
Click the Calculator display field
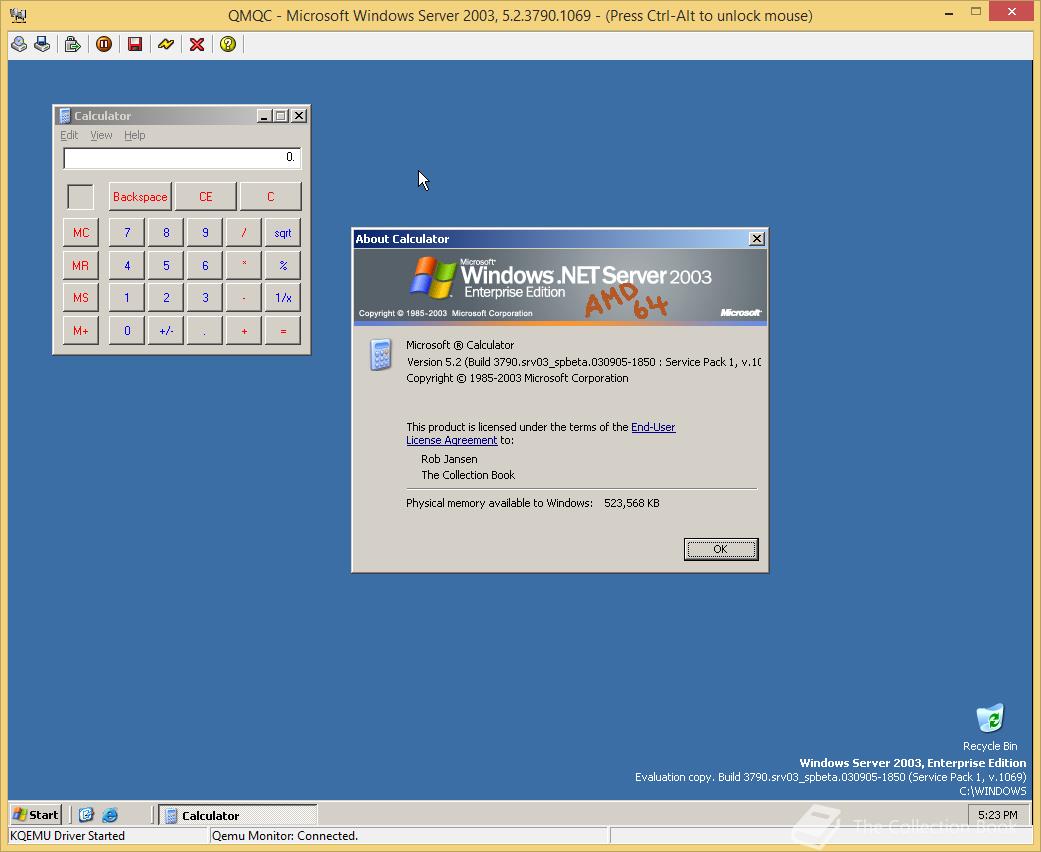tap(182, 158)
